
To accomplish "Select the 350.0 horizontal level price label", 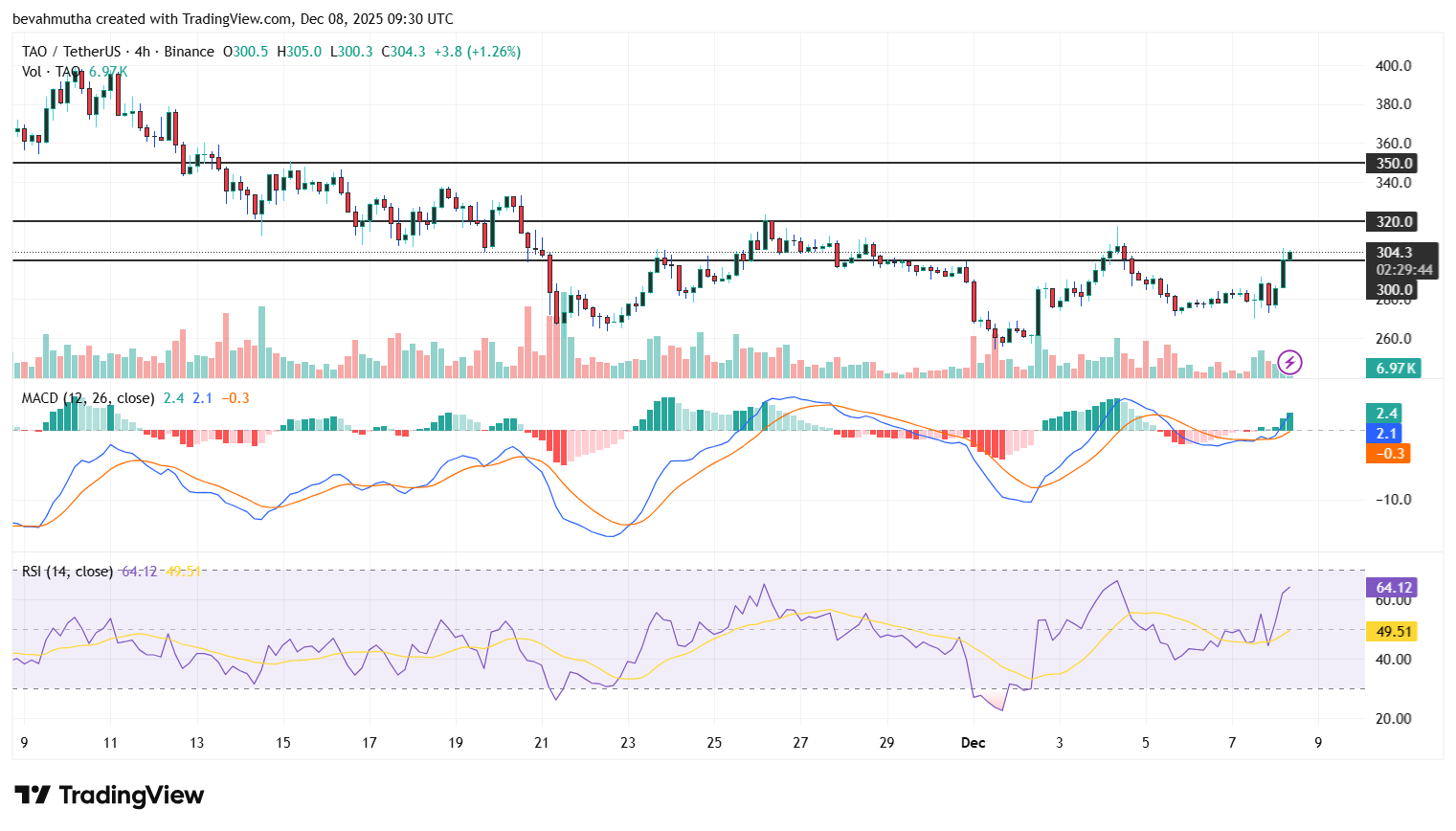I will click(1390, 163).
